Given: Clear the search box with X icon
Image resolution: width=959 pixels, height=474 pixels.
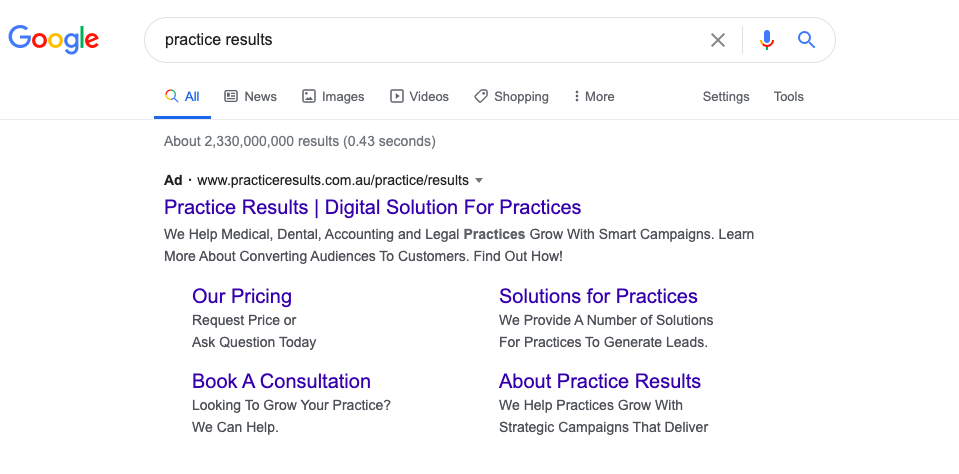Looking at the screenshot, I should [718, 40].
